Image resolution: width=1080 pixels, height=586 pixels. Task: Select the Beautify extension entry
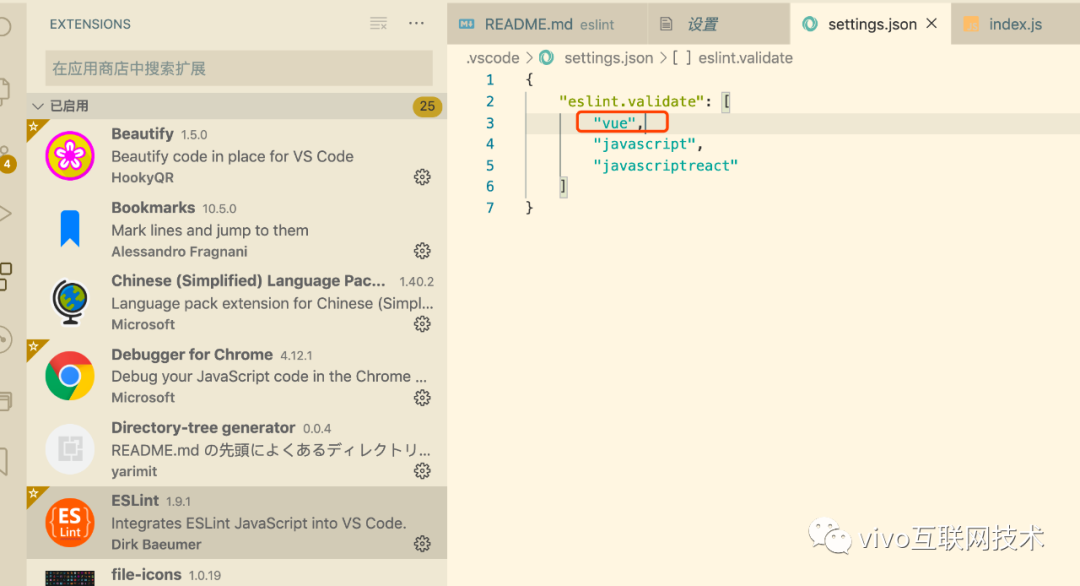tap(237, 156)
